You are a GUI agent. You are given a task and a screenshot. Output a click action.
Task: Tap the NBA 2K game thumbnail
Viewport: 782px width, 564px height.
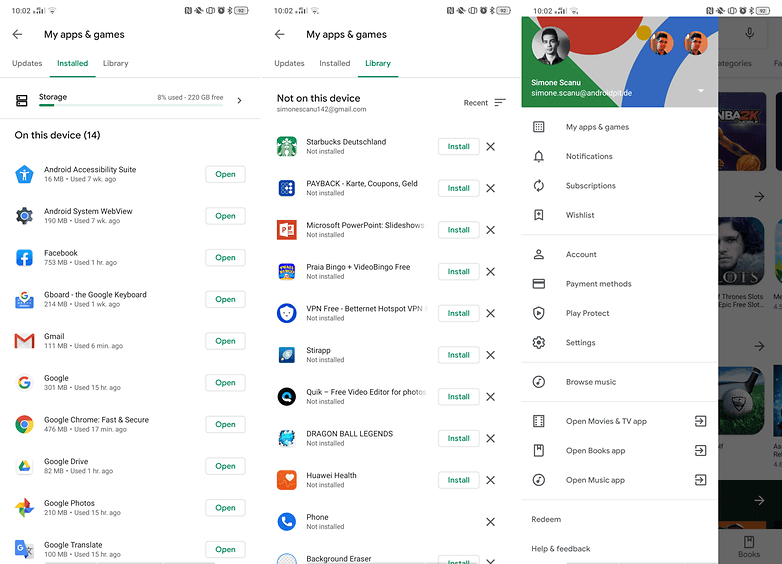(x=742, y=132)
